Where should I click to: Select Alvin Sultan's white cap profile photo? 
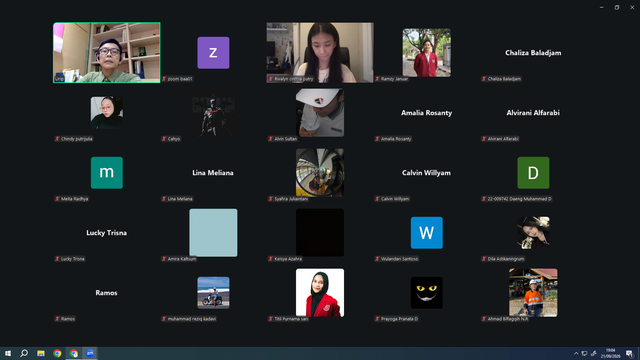tap(320, 113)
